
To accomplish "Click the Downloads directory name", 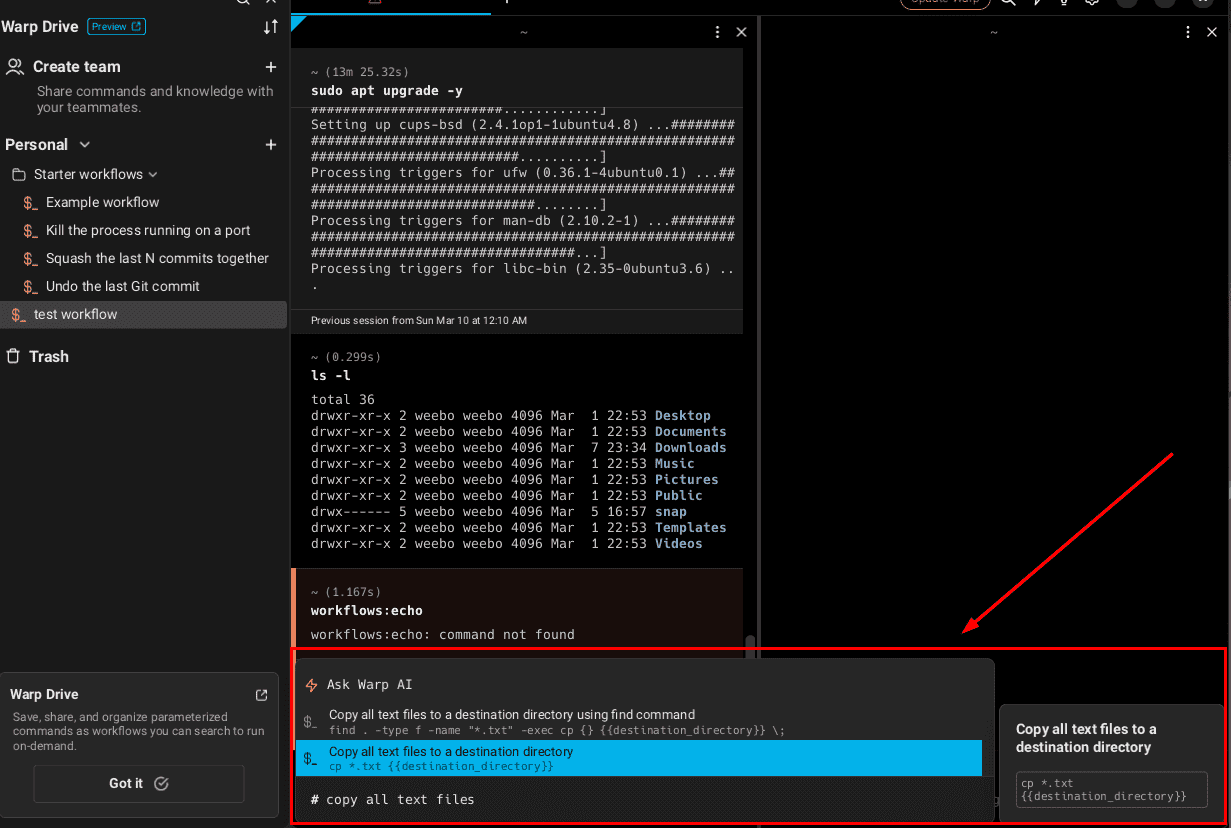I will [691, 448].
